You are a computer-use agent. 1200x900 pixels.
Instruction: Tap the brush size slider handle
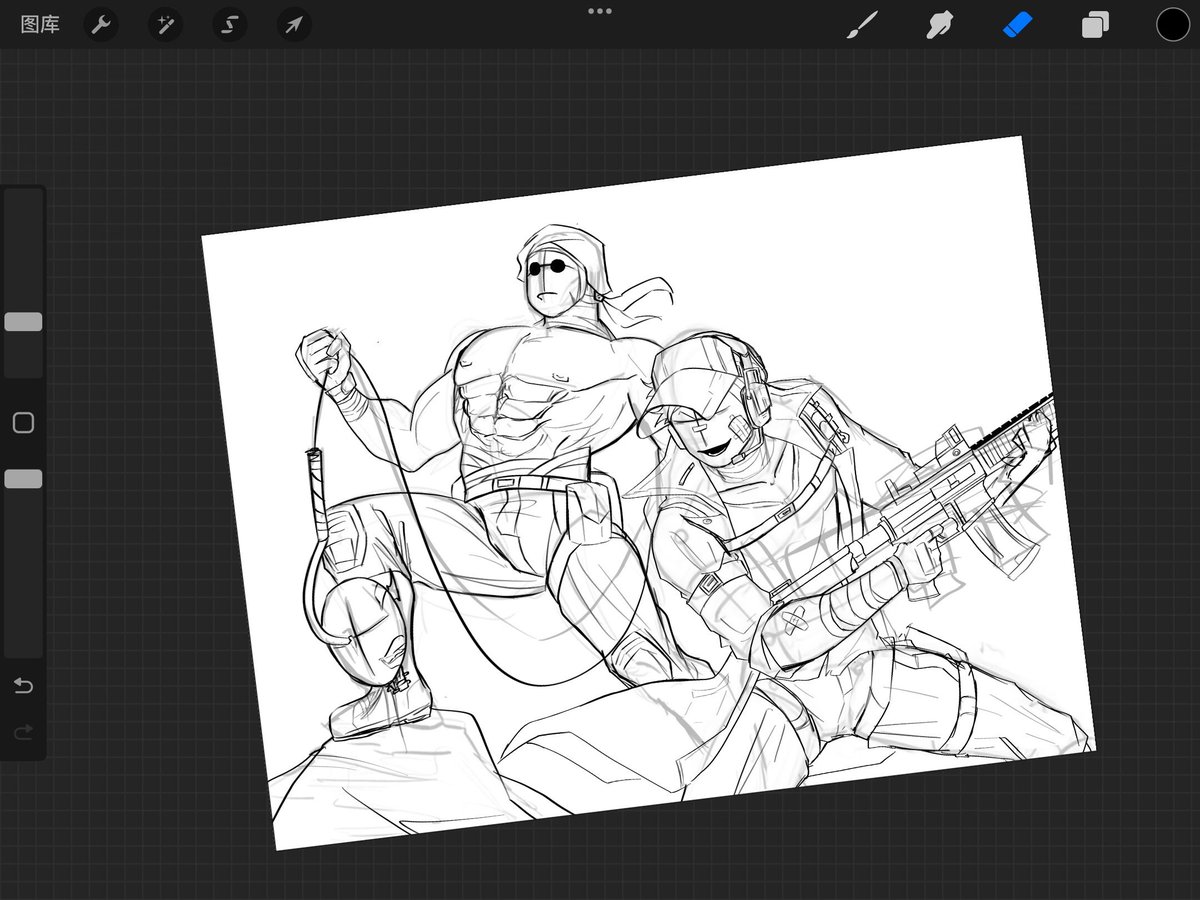tap(23, 322)
